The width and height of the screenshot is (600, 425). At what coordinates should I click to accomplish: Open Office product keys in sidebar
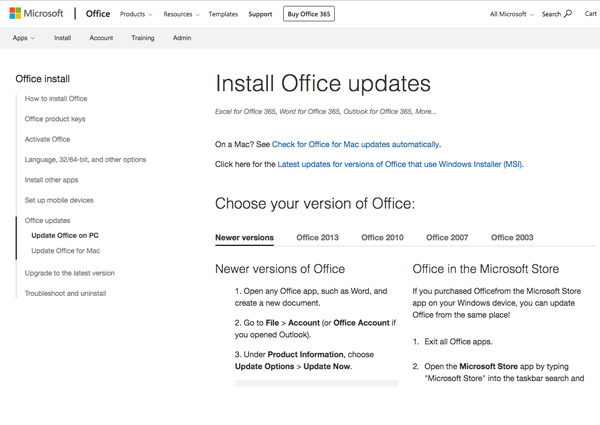[55, 119]
